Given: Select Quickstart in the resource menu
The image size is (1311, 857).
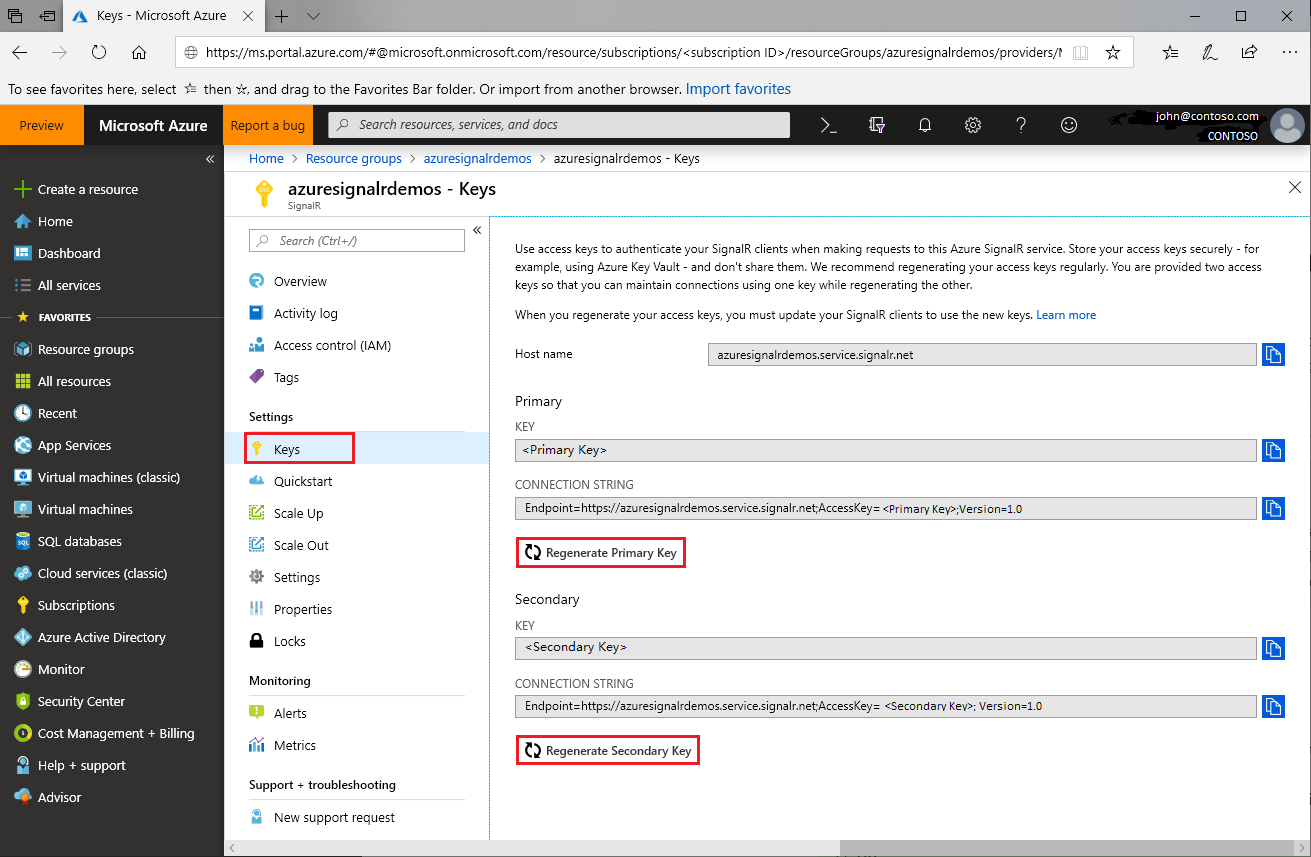Looking at the screenshot, I should [303, 481].
